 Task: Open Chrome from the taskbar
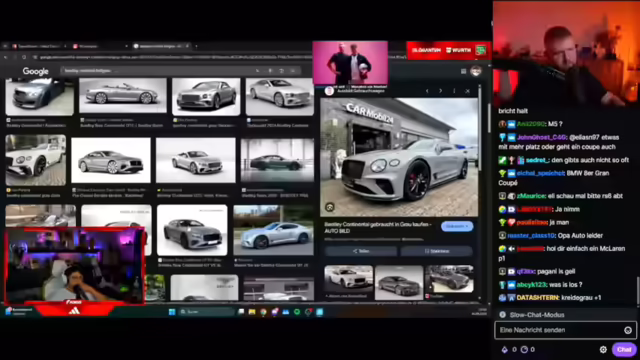263,312
